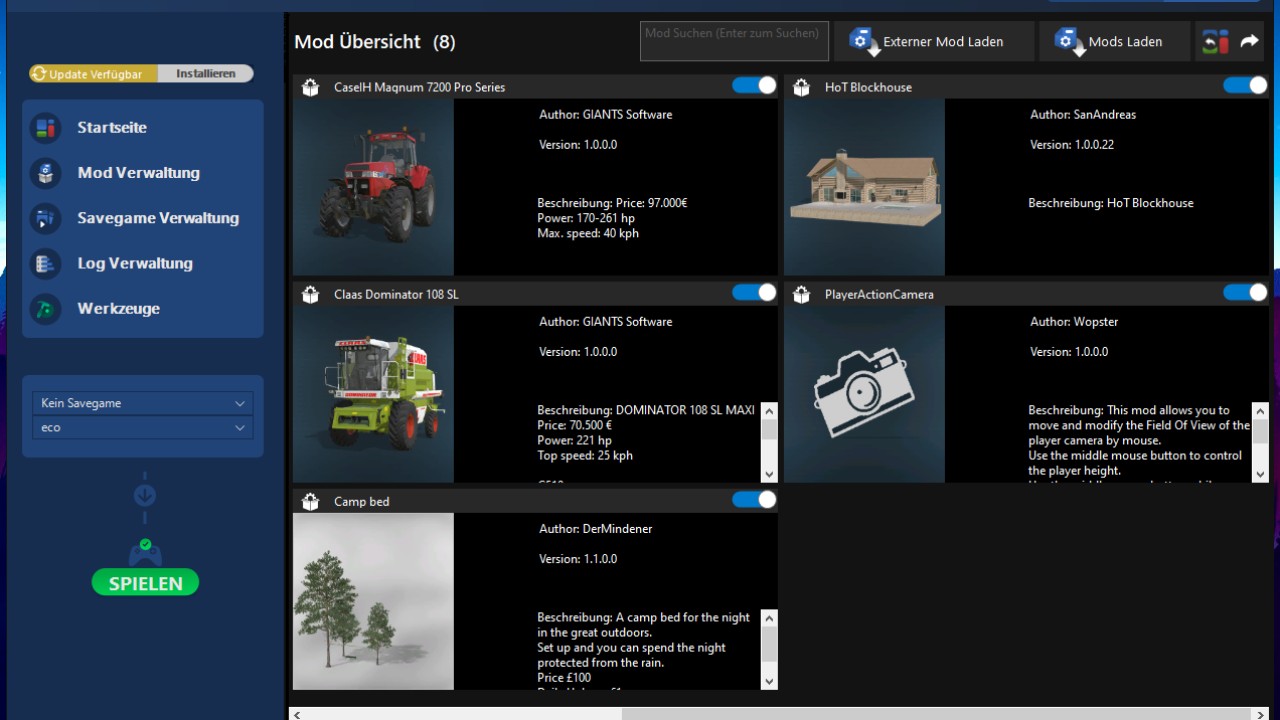Click the Installieren button
Viewport: 1280px width, 720px height.
point(206,74)
